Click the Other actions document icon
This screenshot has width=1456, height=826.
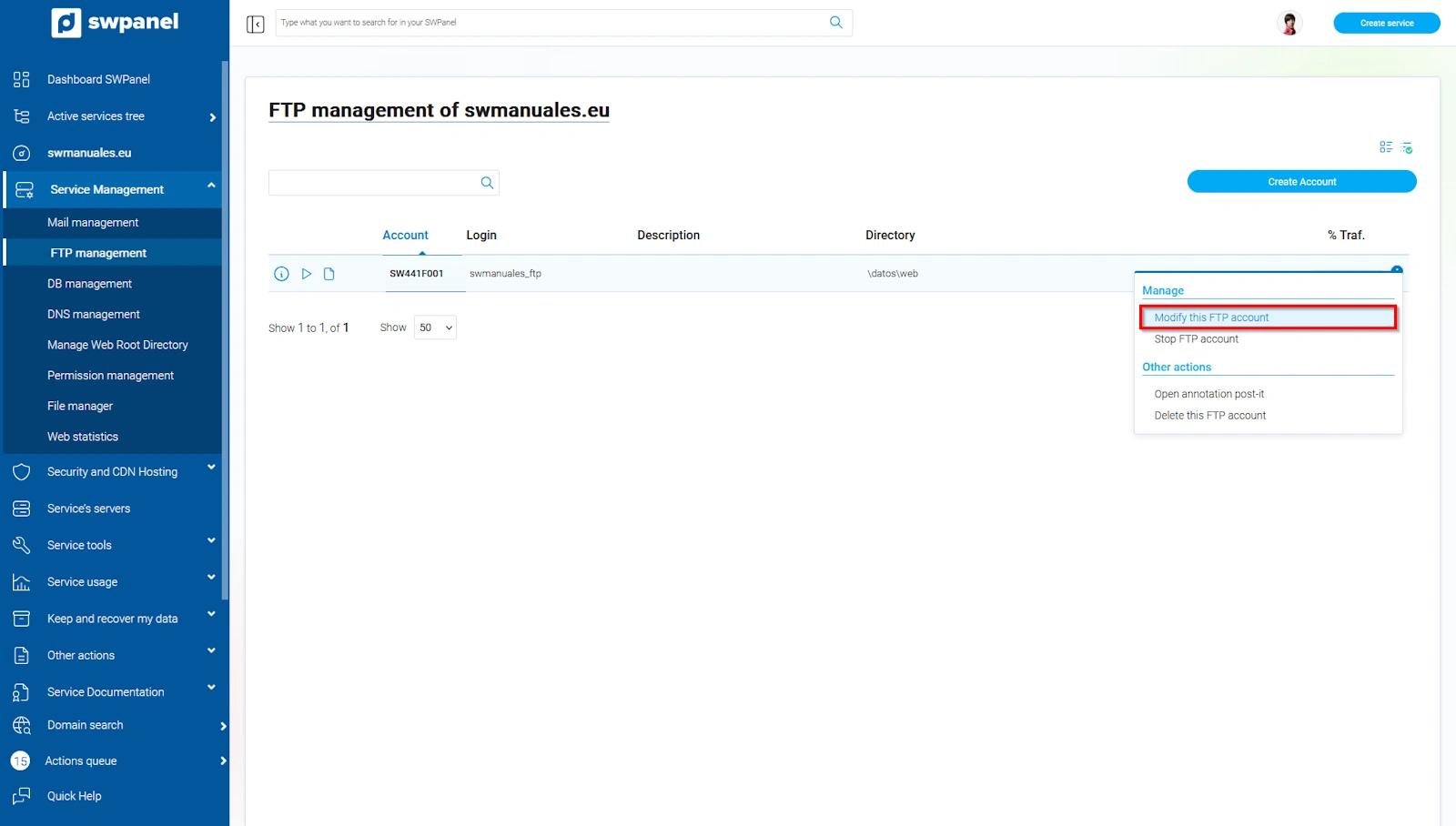pyautogui.click(x=22, y=655)
